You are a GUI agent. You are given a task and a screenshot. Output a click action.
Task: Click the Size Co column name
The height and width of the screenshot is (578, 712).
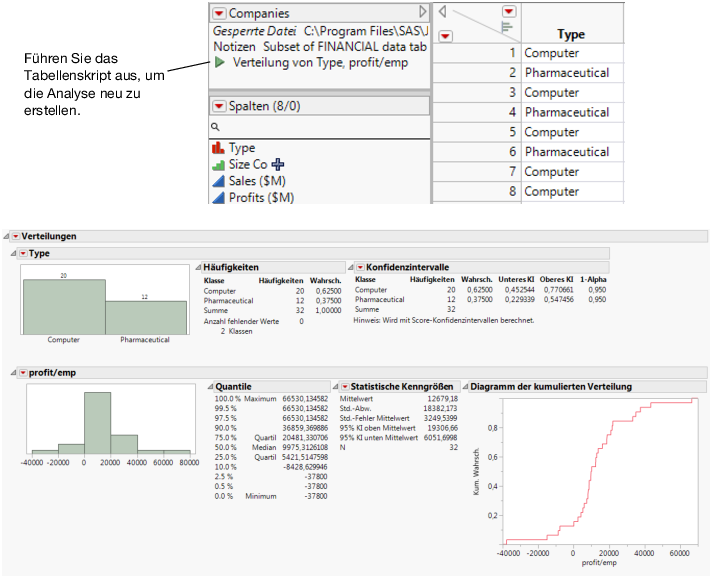click(x=248, y=164)
